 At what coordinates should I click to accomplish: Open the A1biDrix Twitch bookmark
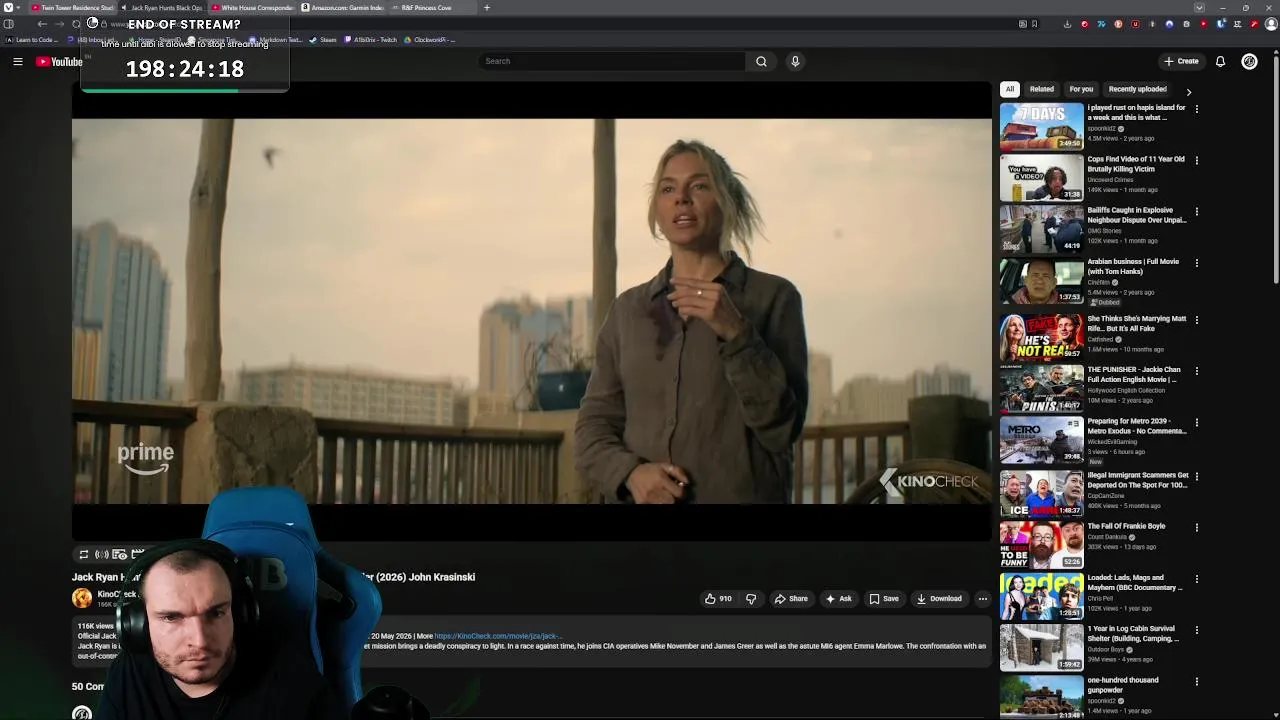tap(371, 40)
